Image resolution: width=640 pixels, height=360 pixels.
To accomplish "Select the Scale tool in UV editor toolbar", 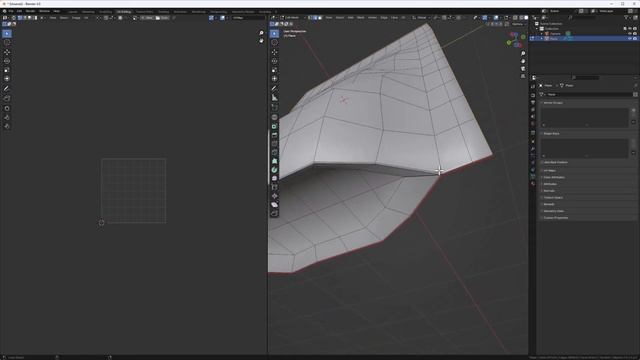I will [7, 70].
